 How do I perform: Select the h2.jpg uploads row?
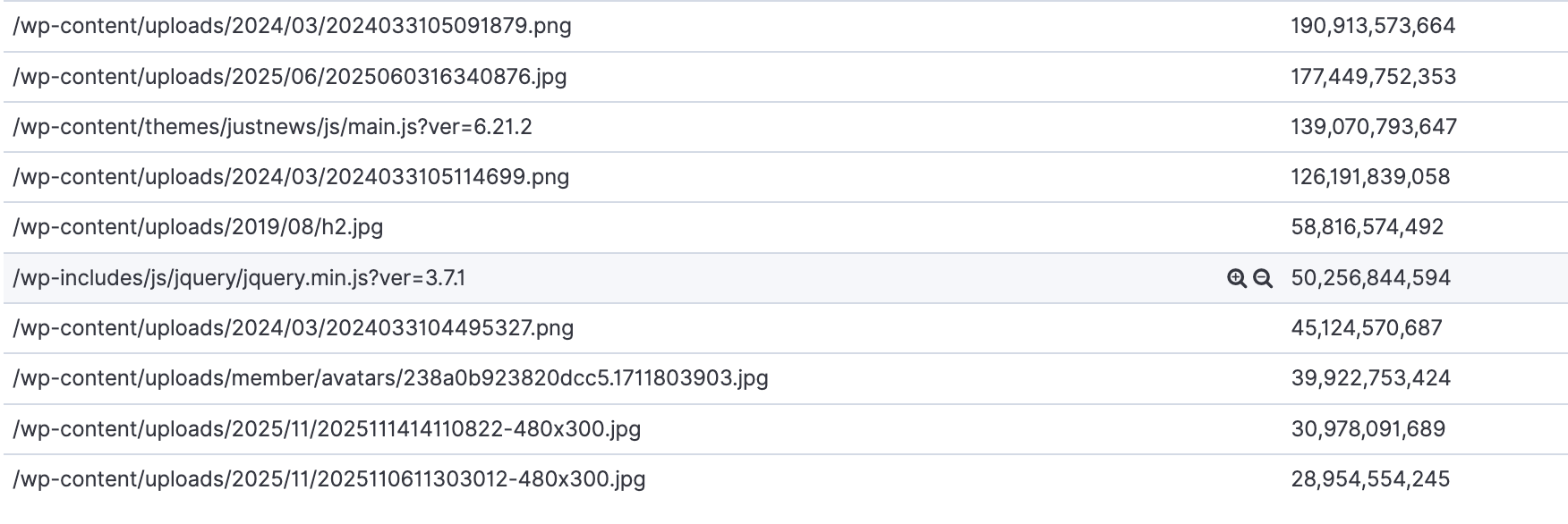(x=197, y=228)
